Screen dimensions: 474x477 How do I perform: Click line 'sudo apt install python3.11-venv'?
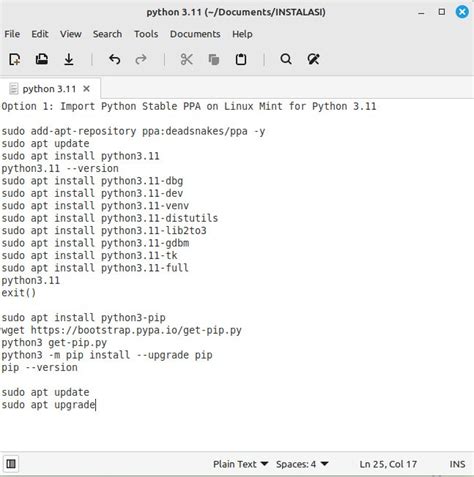(95, 206)
